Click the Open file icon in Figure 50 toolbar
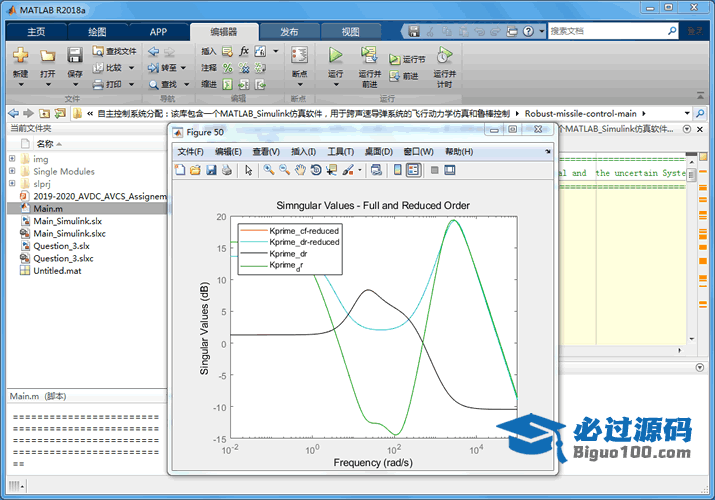The height and width of the screenshot is (500, 715). 195,170
